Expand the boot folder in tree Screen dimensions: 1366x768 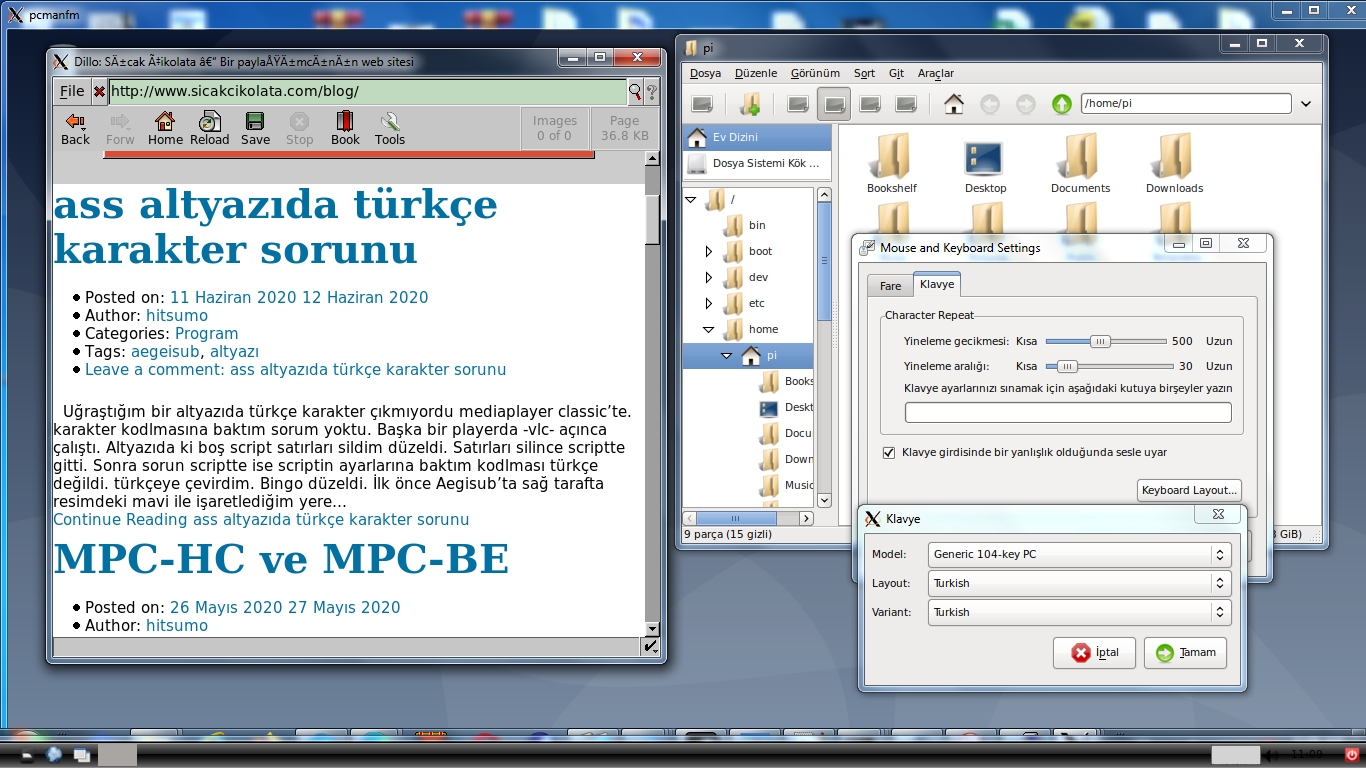click(709, 251)
